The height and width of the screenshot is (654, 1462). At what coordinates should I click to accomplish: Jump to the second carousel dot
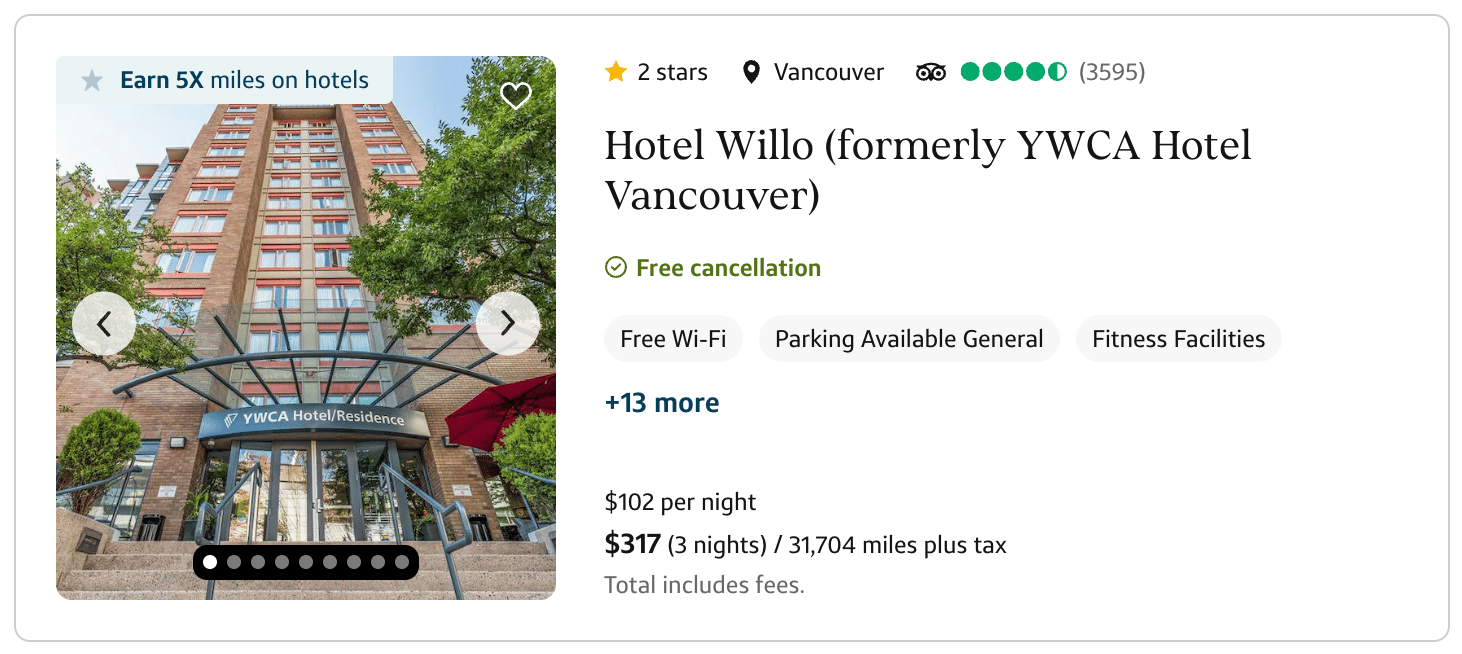coord(234,562)
